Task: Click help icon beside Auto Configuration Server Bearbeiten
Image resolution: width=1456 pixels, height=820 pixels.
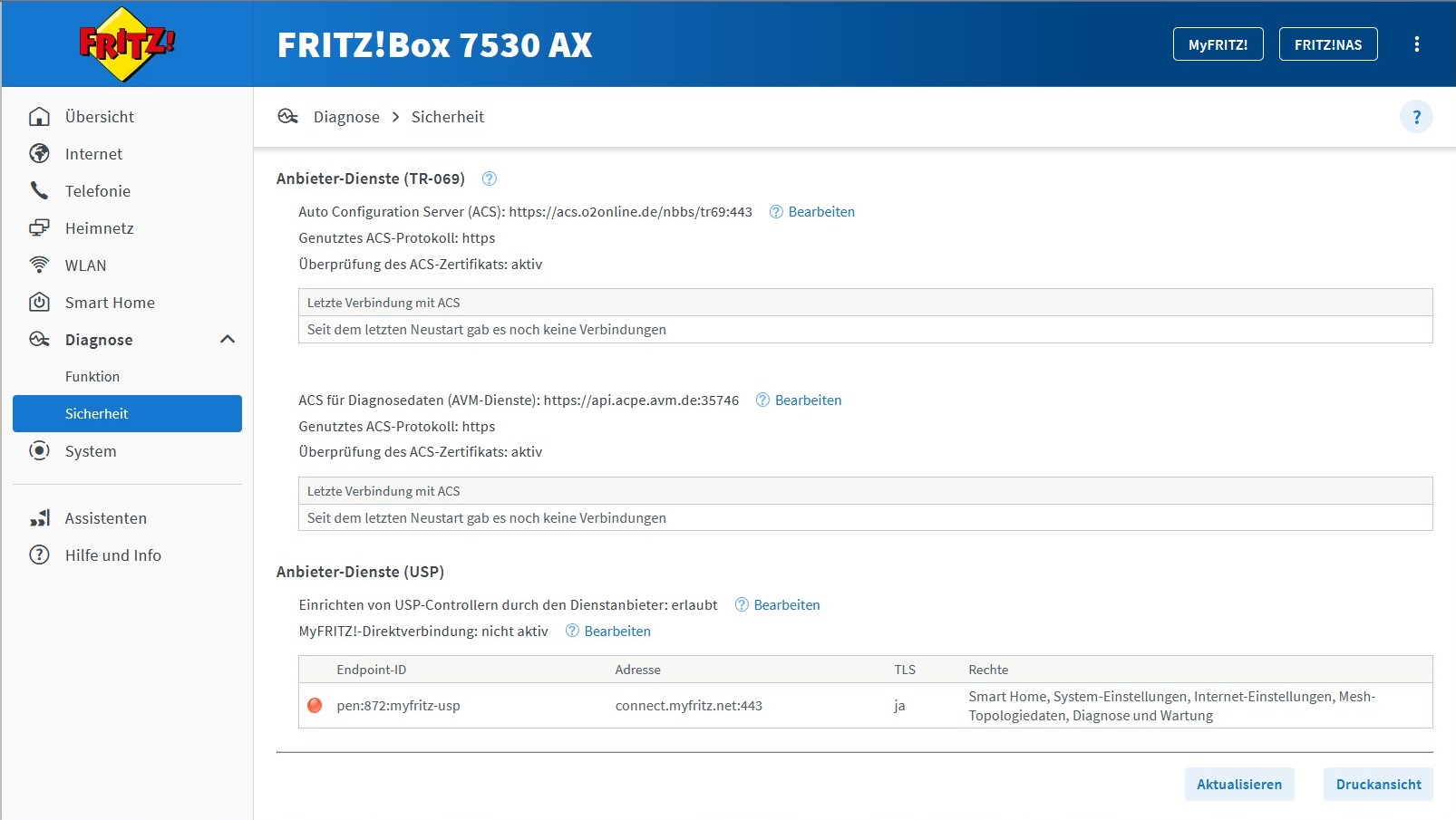Action: pos(776,212)
